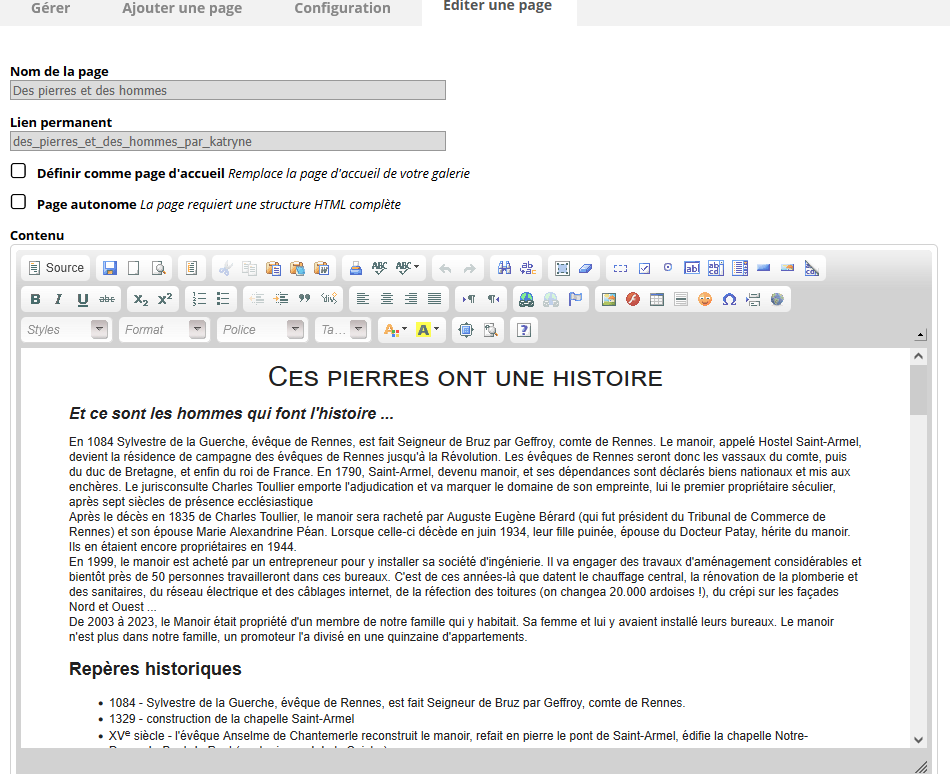Click the scroll down arrow in editor
This screenshot has height=774, width=950.
coord(918,739)
